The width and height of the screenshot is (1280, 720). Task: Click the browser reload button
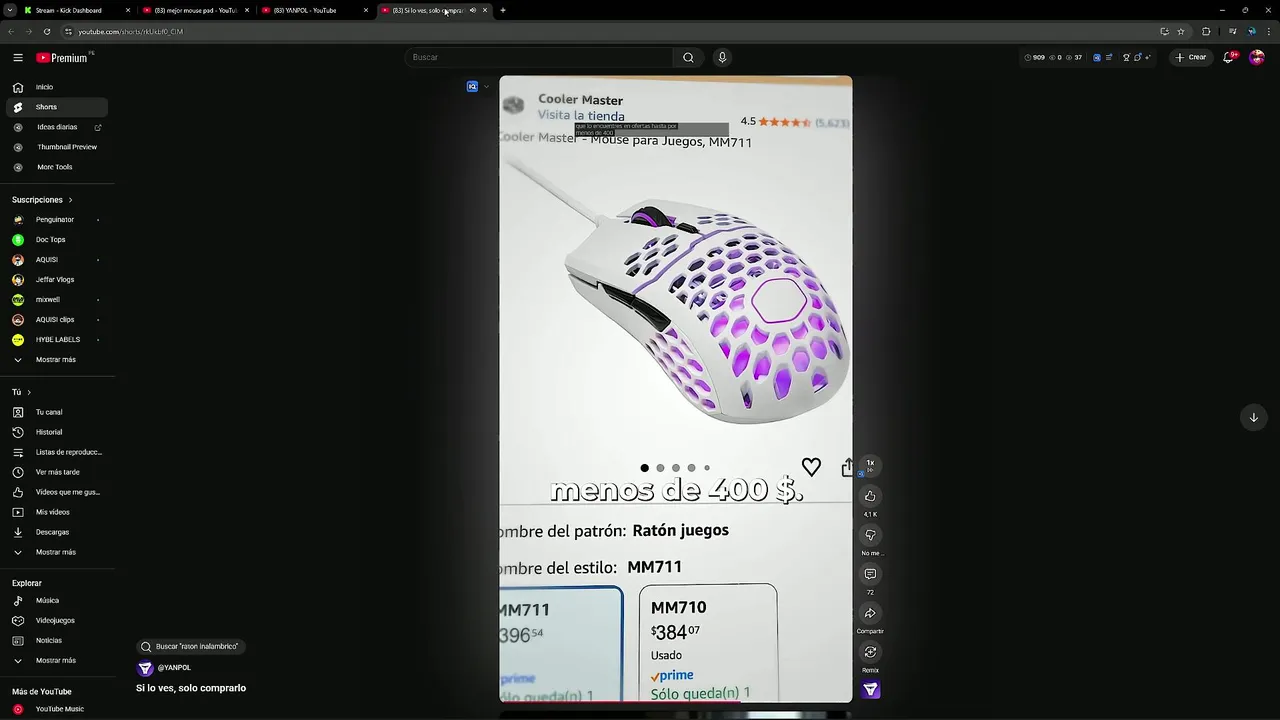point(46,31)
